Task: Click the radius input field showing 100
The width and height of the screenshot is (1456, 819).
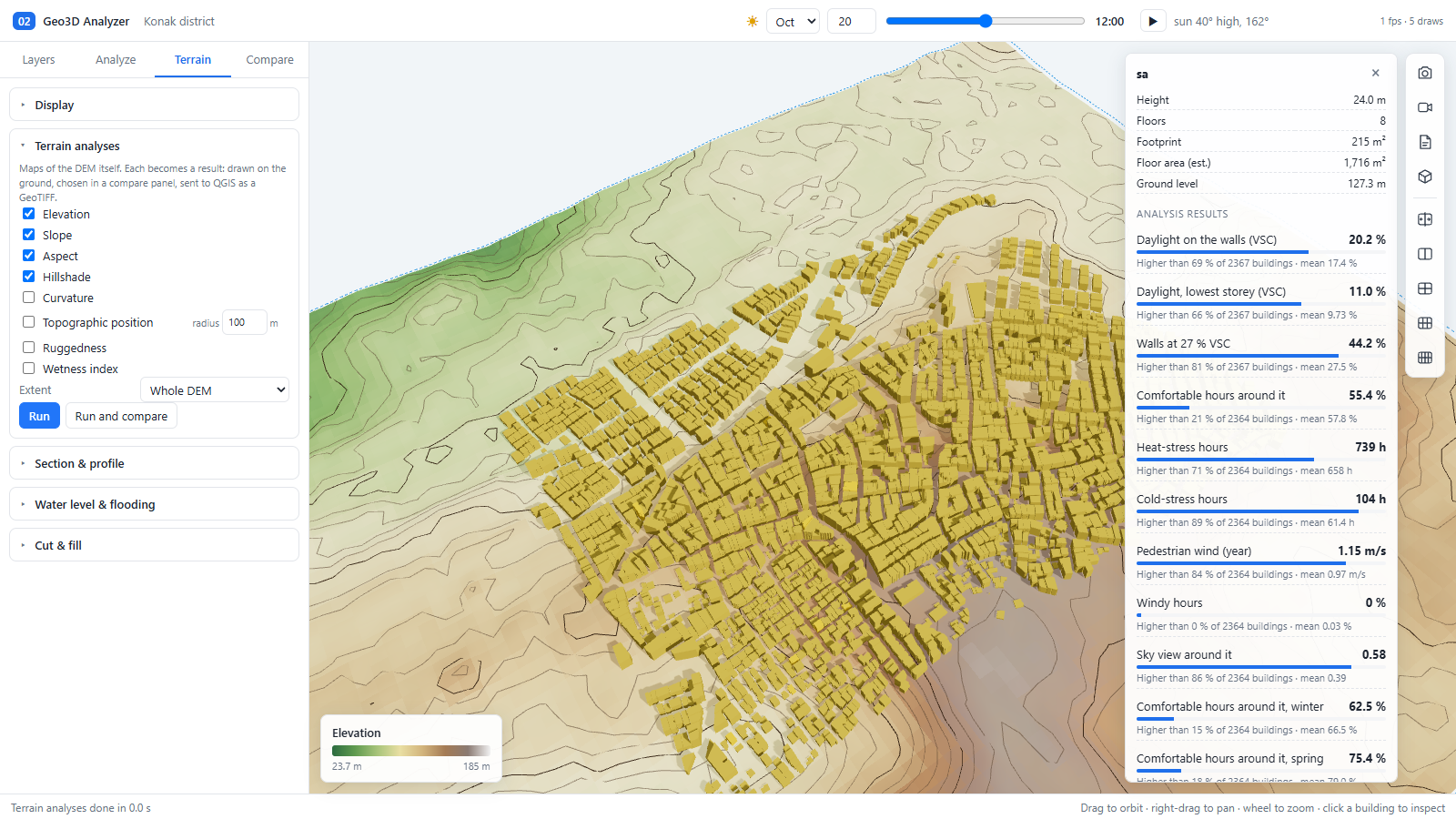Action: (244, 322)
